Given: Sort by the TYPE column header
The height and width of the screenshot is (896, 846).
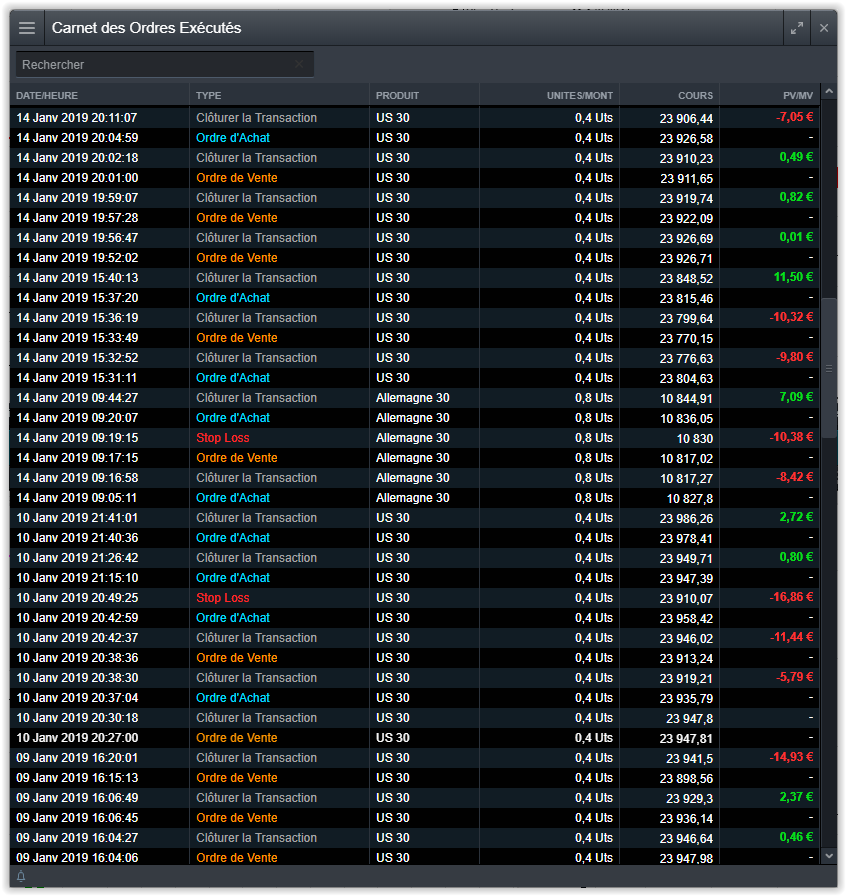Looking at the screenshot, I should click(x=209, y=95).
